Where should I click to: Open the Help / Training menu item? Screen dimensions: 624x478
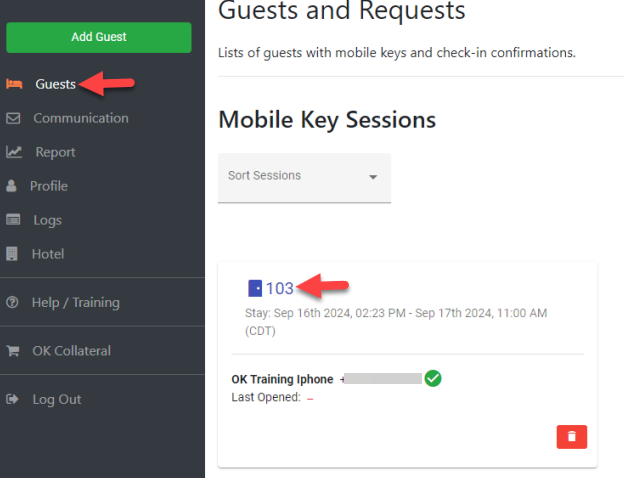(x=76, y=302)
